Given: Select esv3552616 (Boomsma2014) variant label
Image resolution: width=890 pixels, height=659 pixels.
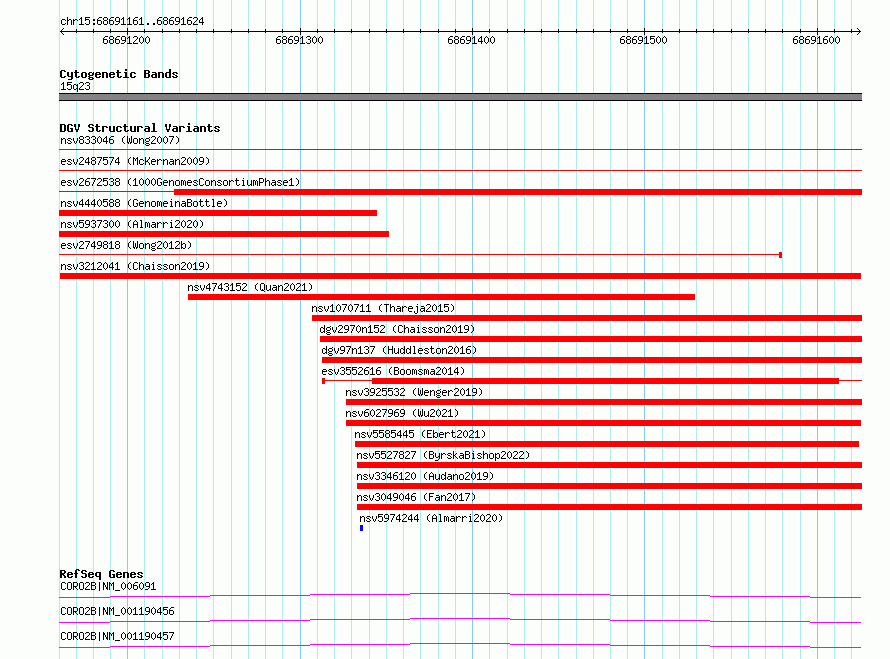Looking at the screenshot, I should tap(393, 371).
